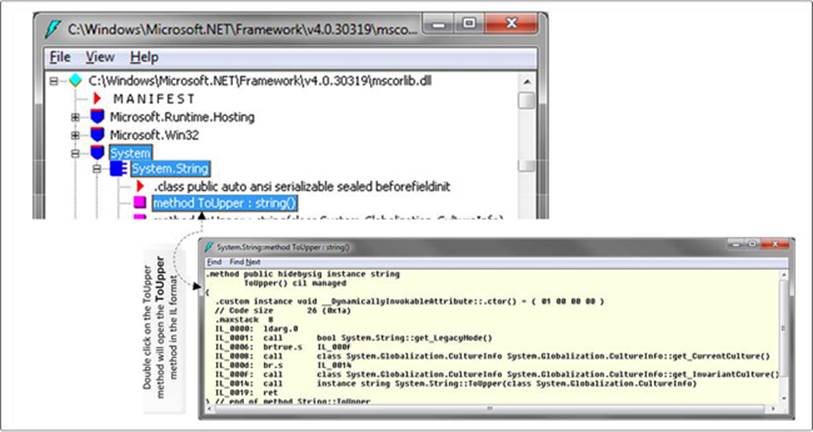Open the File menu in ILDASM

coord(60,57)
